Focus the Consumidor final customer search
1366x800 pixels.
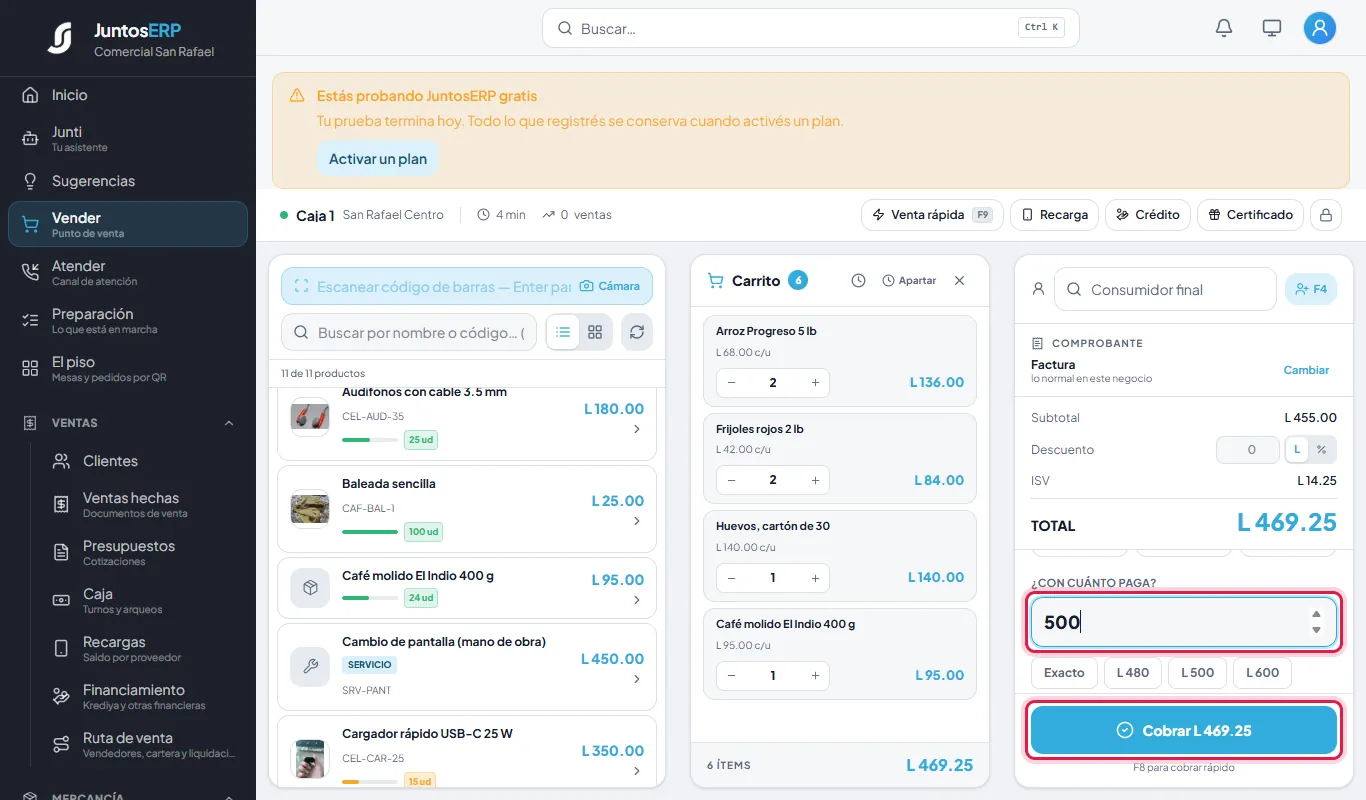[1165, 289]
